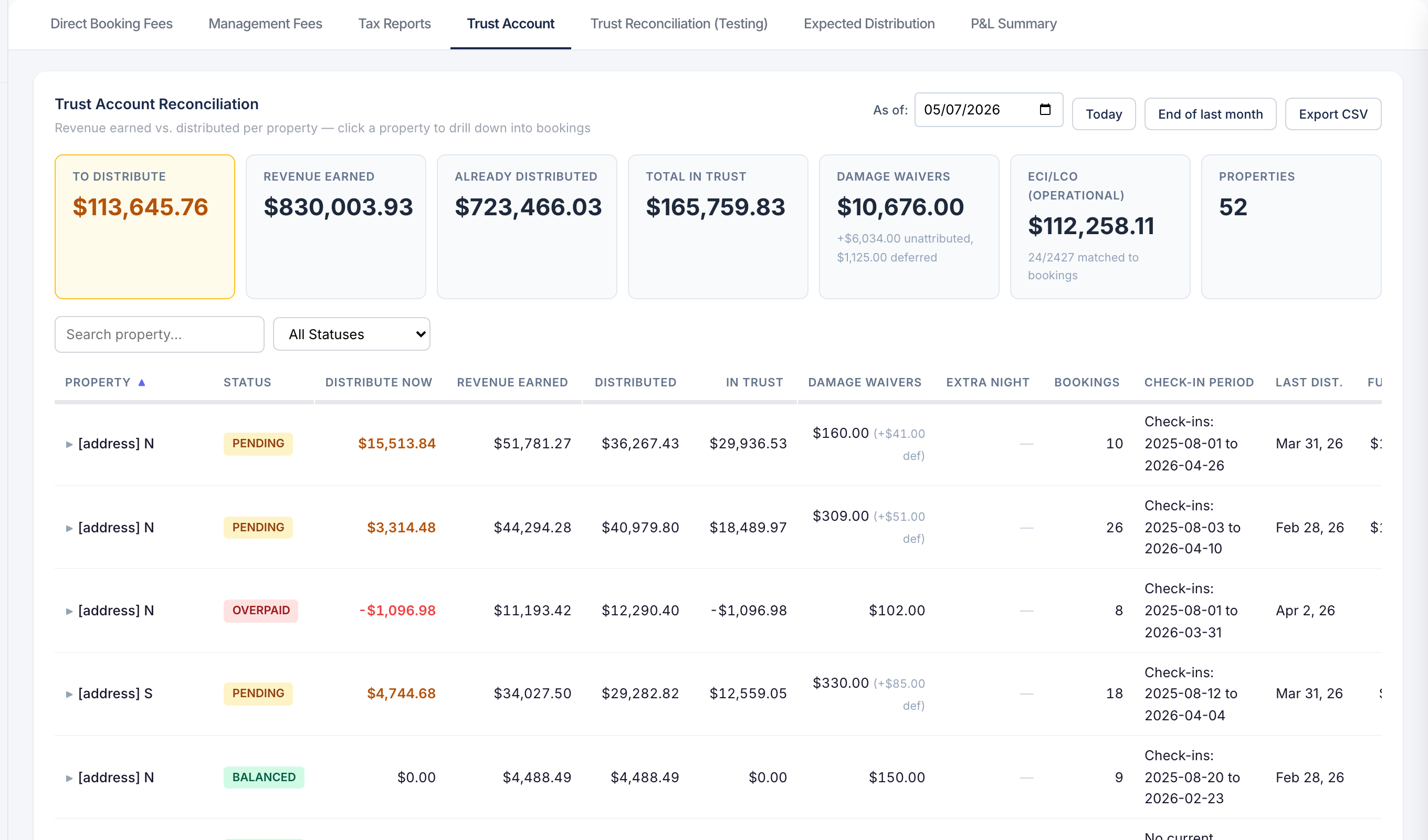Expand the OVERPAID property row
This screenshot has width=1428, height=840.
tap(69, 611)
